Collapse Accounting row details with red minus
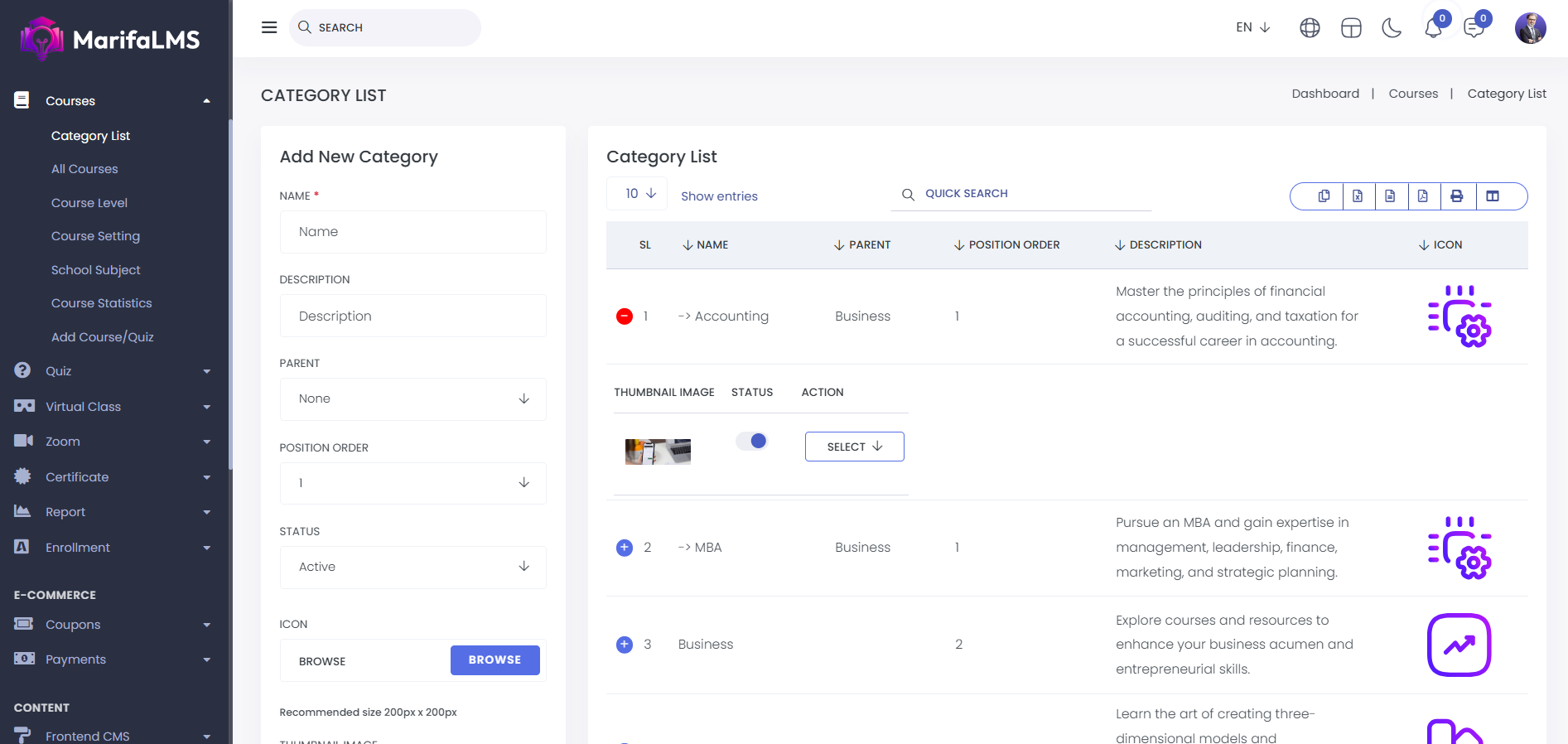This screenshot has width=1568, height=744. [625, 316]
